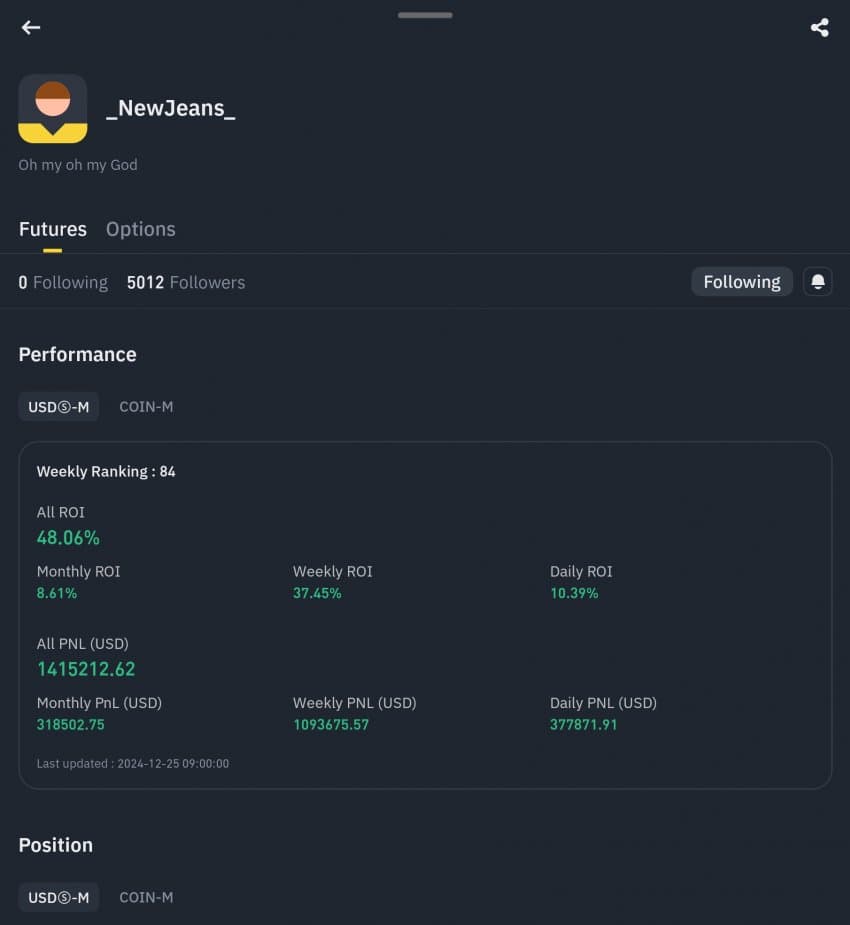Image resolution: width=850 pixels, height=925 pixels.
Task: Click the Weekly ROI value 37.45%
Action: pos(317,593)
